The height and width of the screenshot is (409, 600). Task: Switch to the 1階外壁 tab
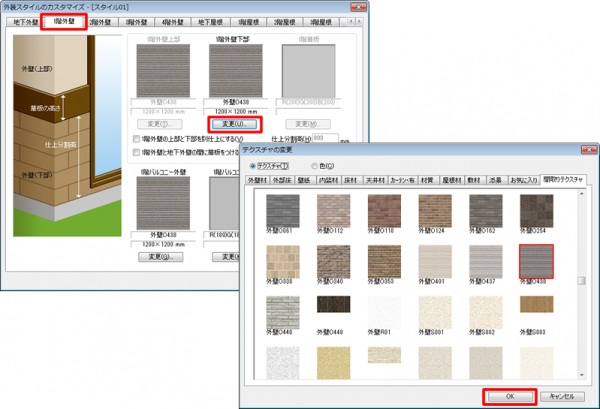[63, 19]
